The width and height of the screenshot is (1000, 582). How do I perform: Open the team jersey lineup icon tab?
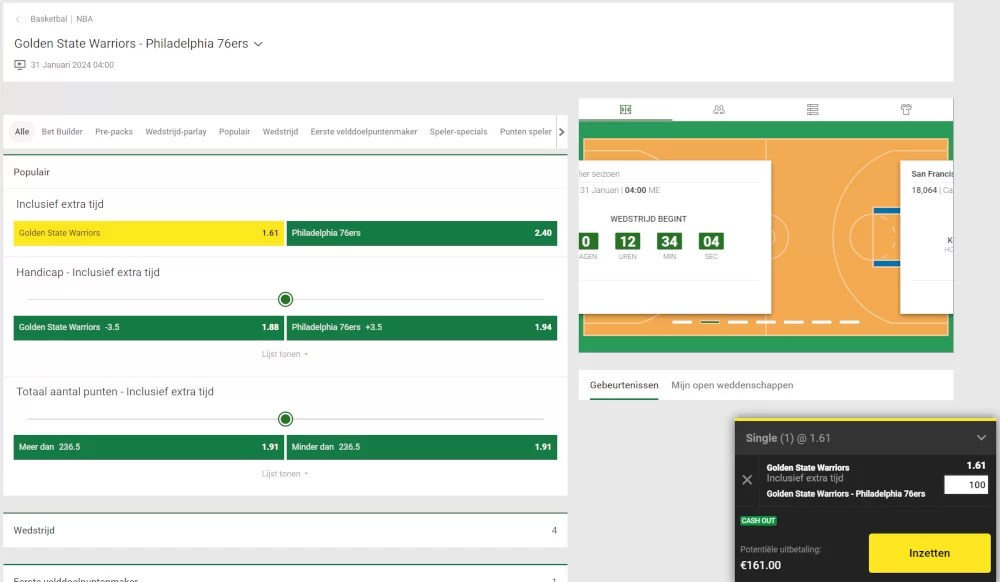(x=906, y=110)
